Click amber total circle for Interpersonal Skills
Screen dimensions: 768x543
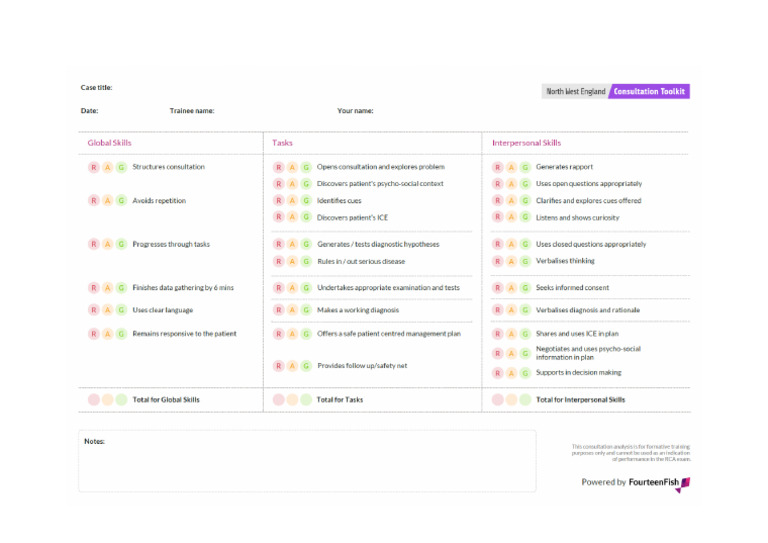click(511, 400)
